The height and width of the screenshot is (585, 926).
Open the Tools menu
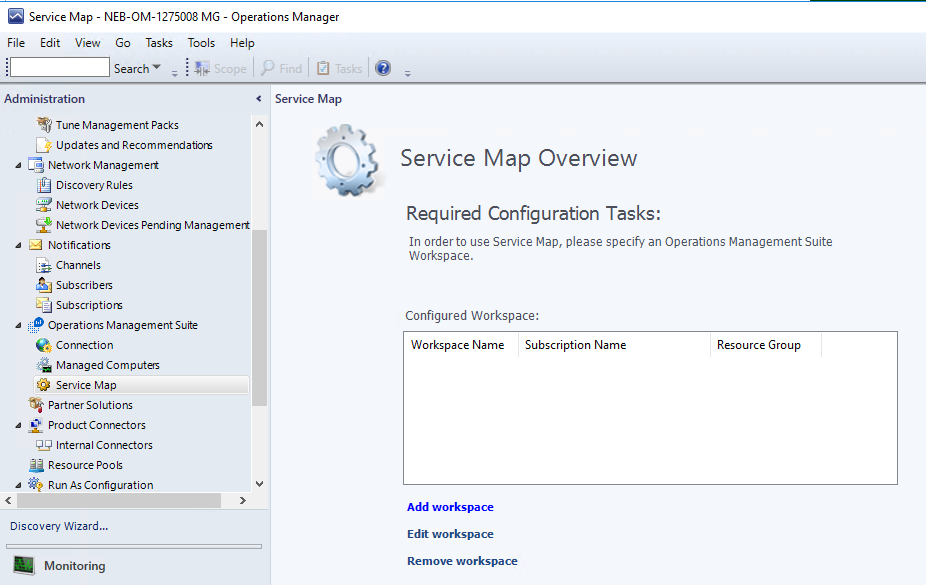(x=201, y=43)
